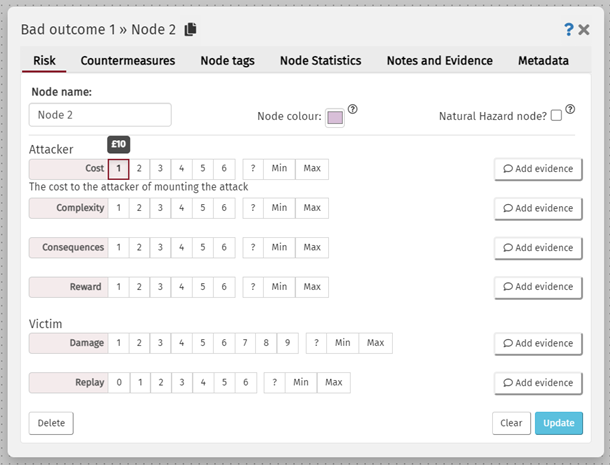Viewport: 610px width, 465px height.
Task: Go to the Notes and Evidence tab
Action: [439, 61]
